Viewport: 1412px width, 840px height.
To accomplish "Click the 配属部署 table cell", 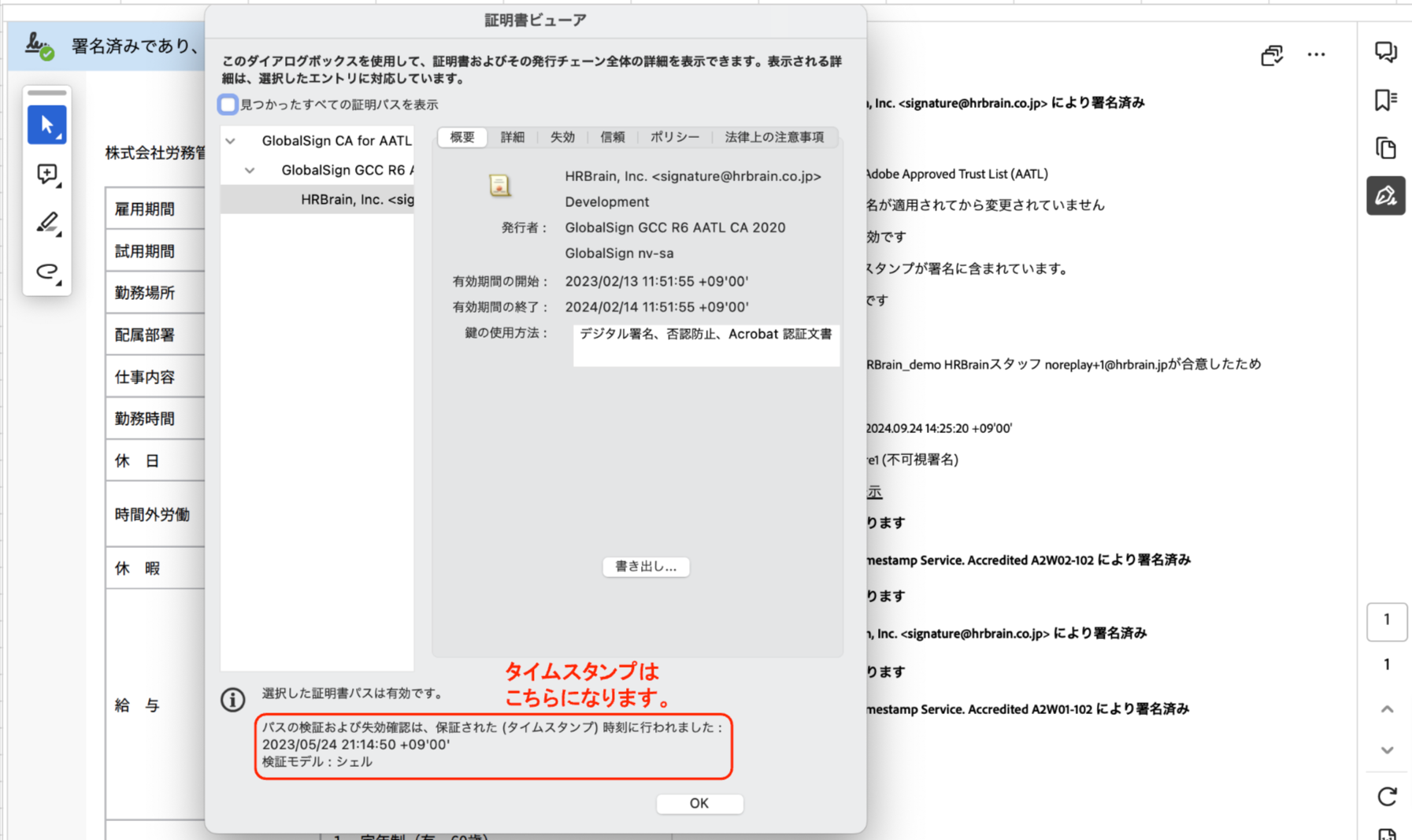I will pyautogui.click(x=155, y=335).
